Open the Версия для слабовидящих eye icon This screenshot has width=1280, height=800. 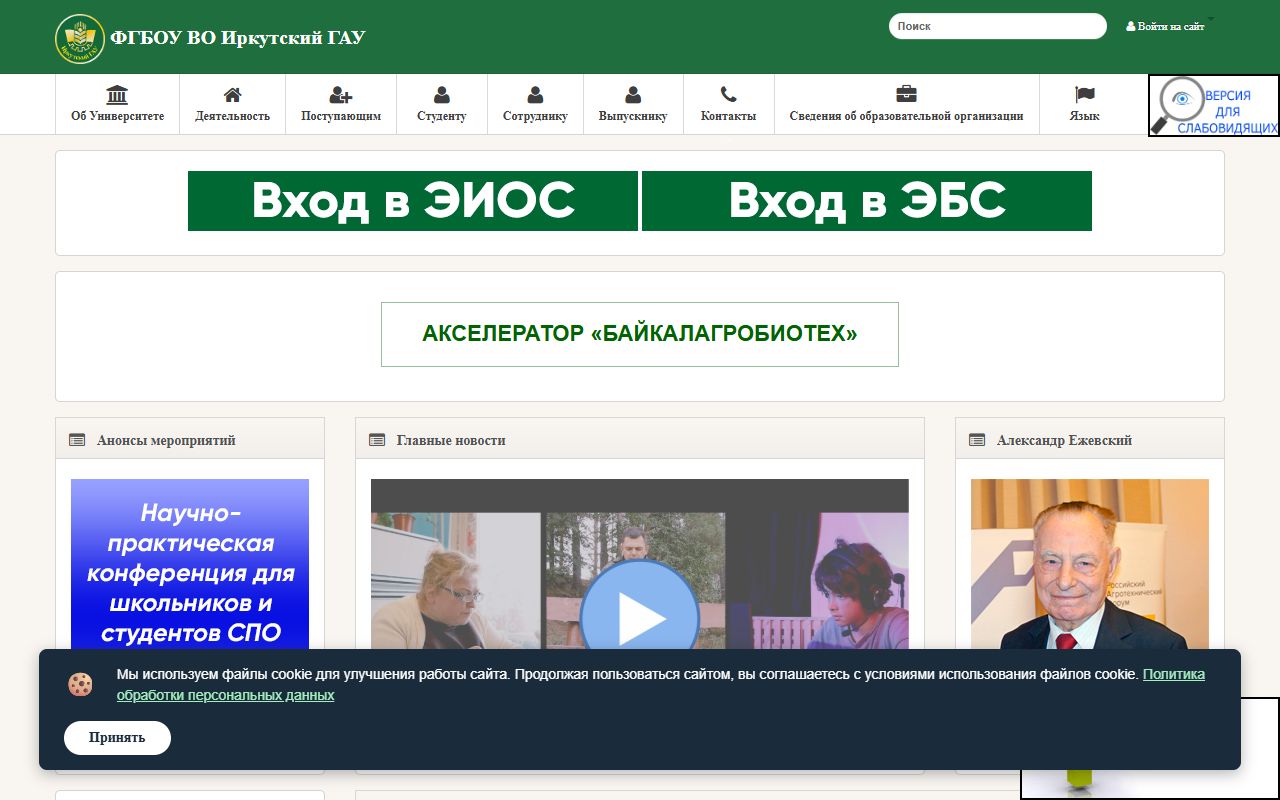click(x=1214, y=105)
